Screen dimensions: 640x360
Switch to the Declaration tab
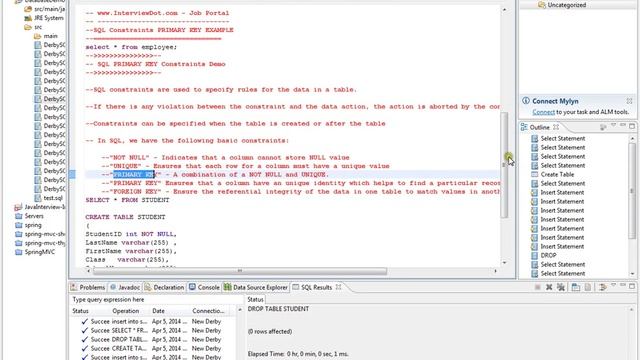coord(164,287)
